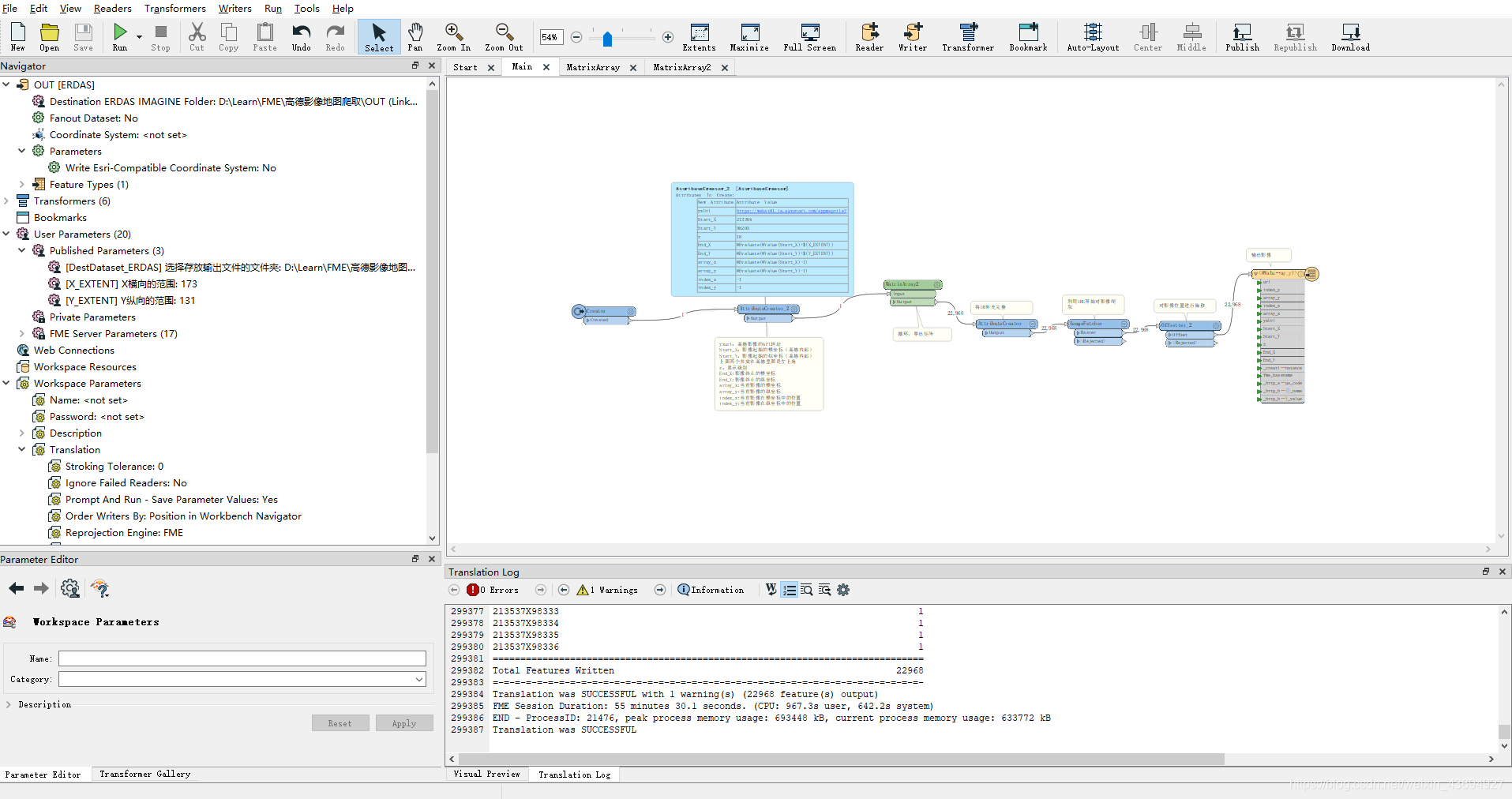Click the Reset button
This screenshot has width=1512, height=799.
340,723
